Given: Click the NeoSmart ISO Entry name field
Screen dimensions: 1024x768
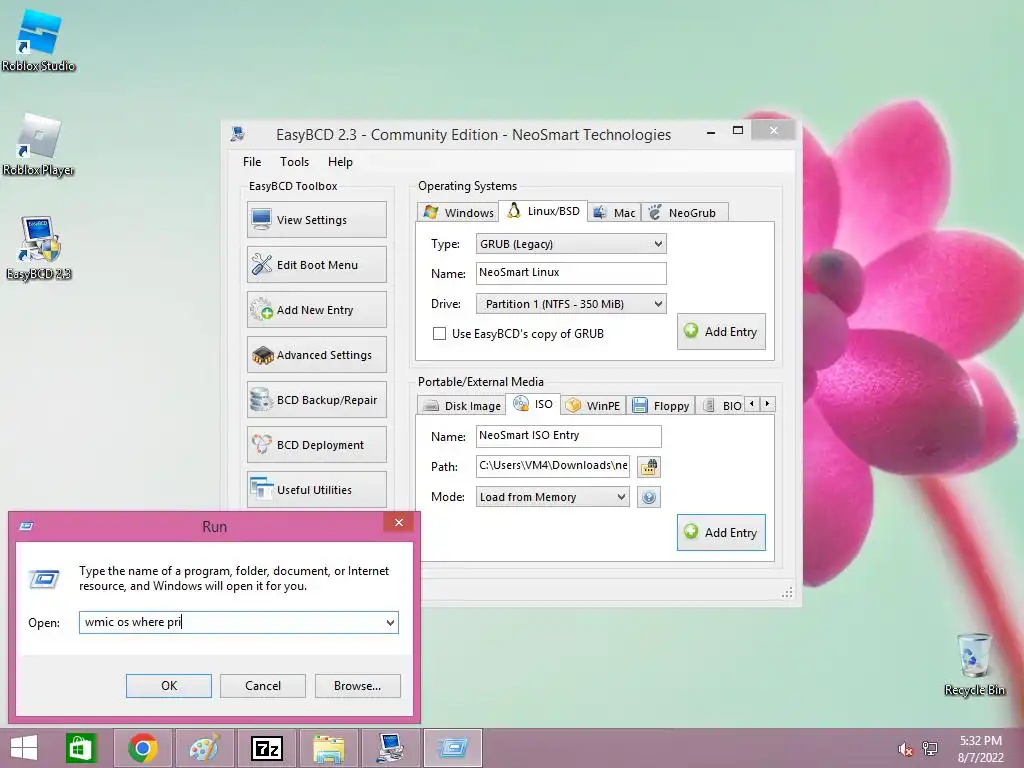Looking at the screenshot, I should coord(568,436).
